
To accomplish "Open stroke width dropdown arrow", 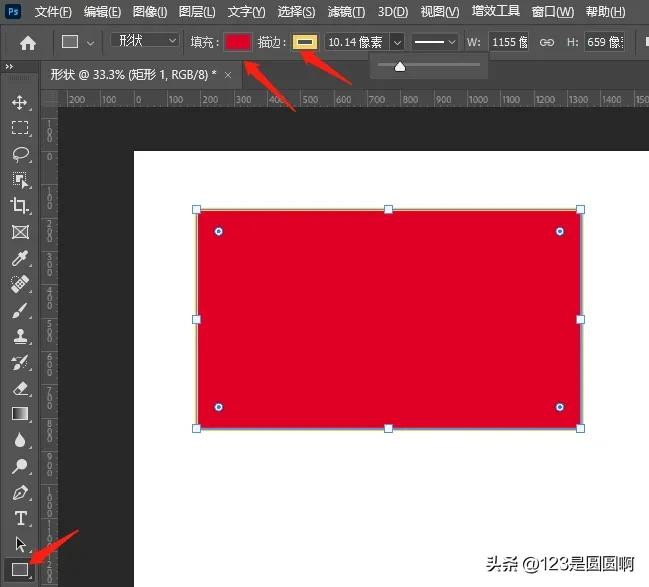I will click(397, 42).
